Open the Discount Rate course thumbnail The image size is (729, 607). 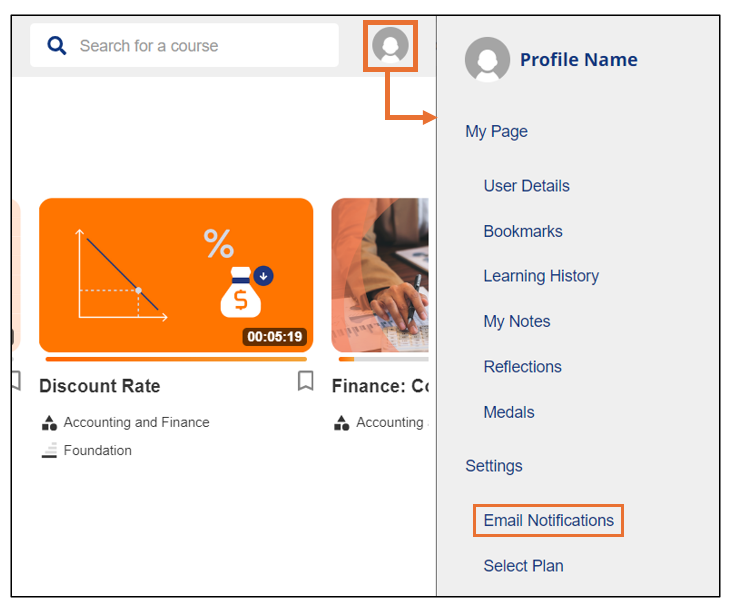tap(176, 274)
